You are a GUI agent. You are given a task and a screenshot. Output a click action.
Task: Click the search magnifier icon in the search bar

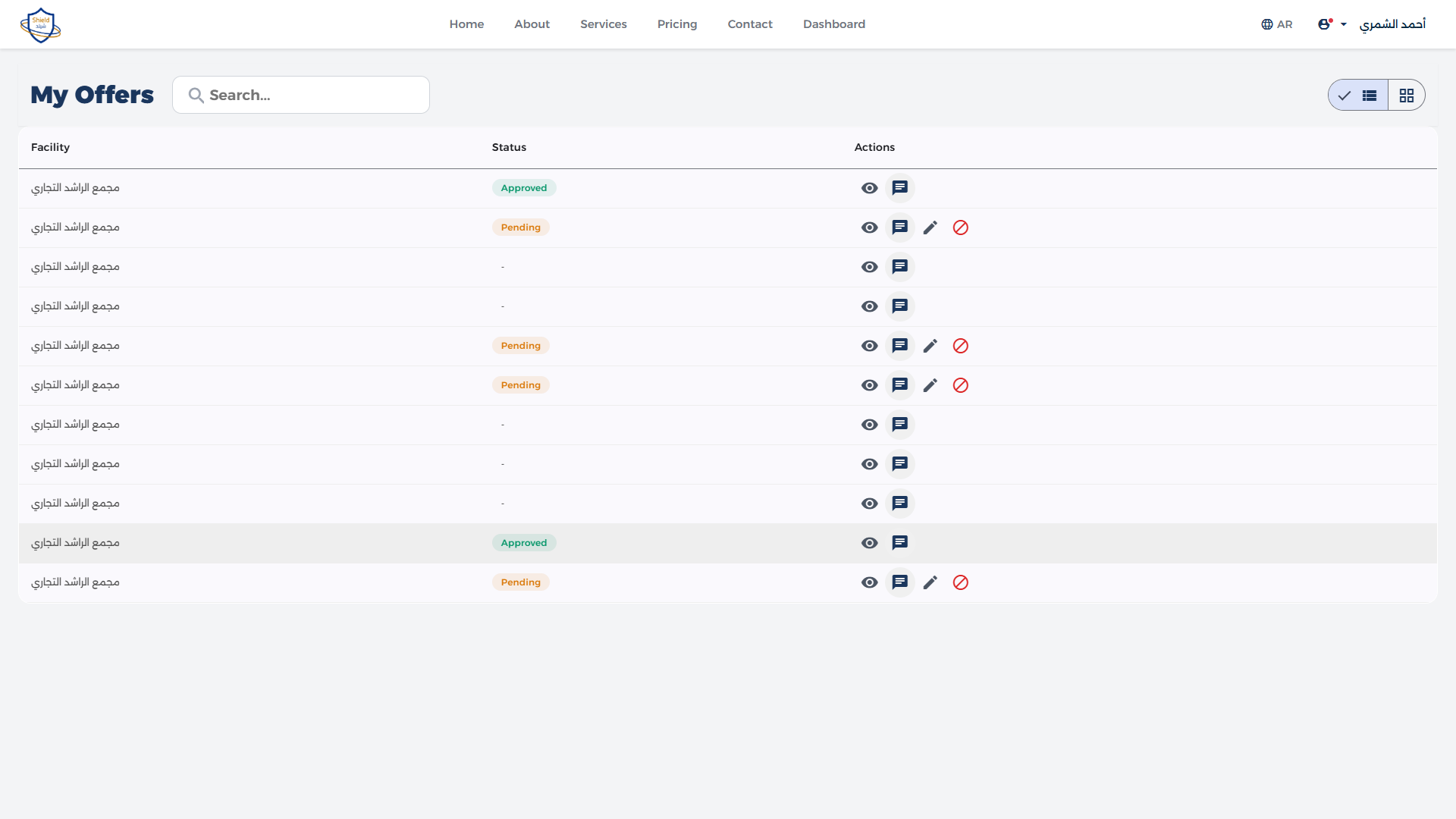[196, 95]
